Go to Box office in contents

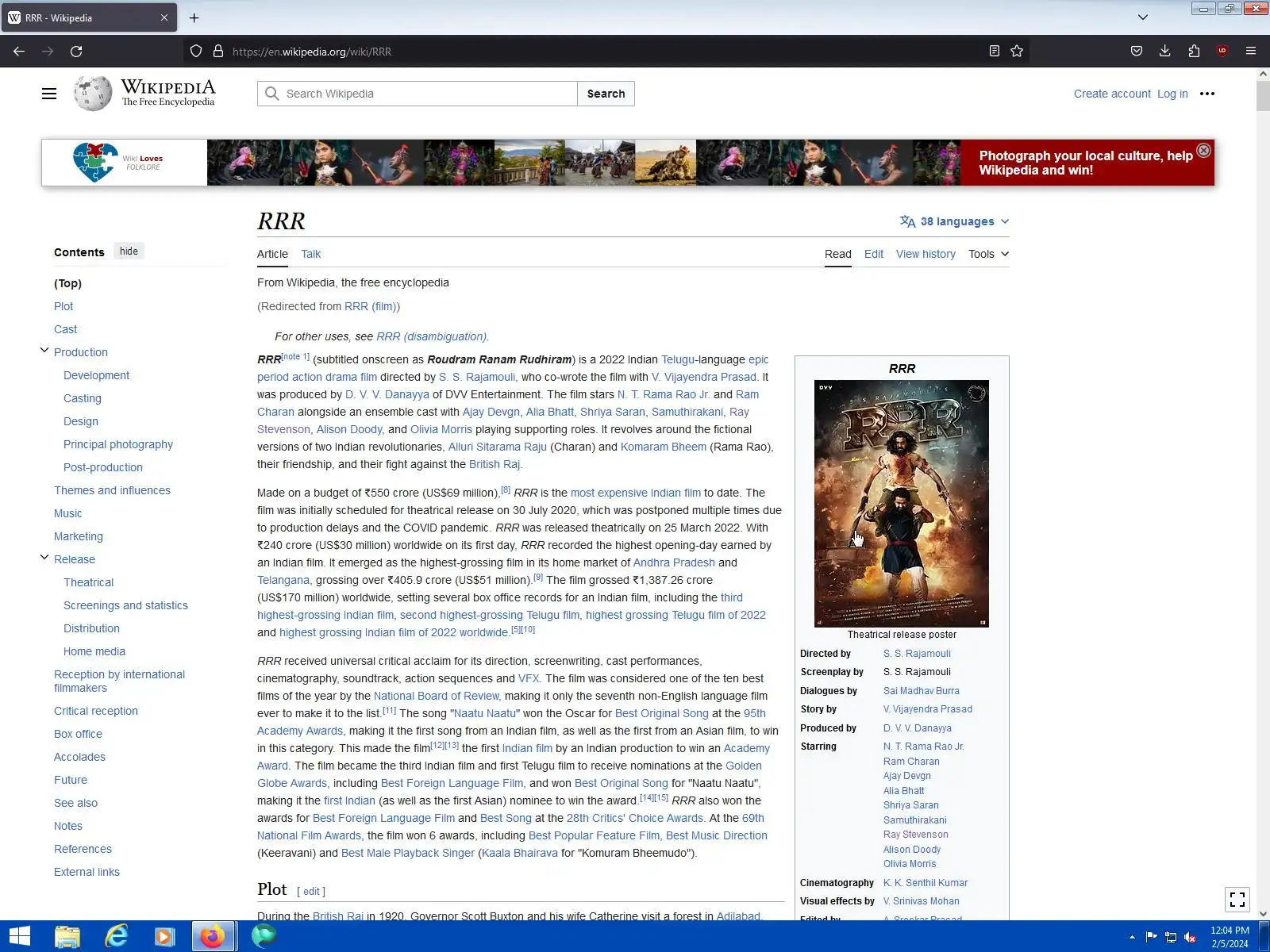[x=78, y=734]
